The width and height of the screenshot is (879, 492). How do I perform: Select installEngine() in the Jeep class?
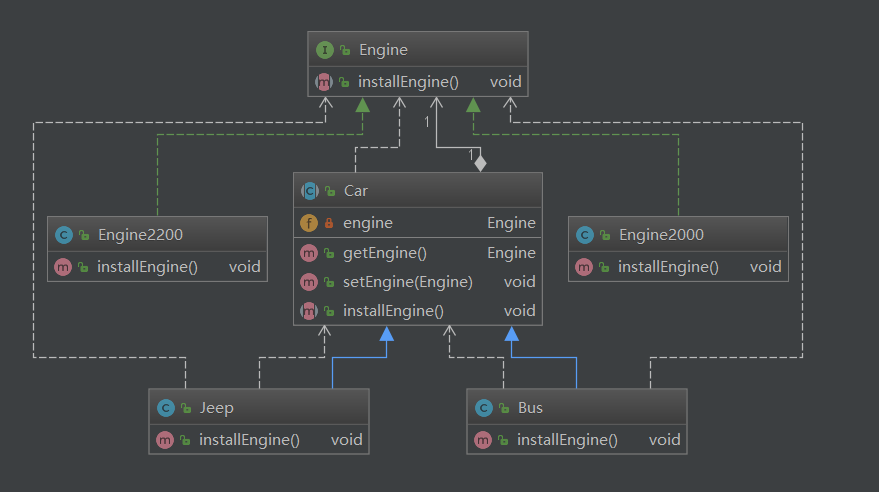pyautogui.click(x=249, y=439)
